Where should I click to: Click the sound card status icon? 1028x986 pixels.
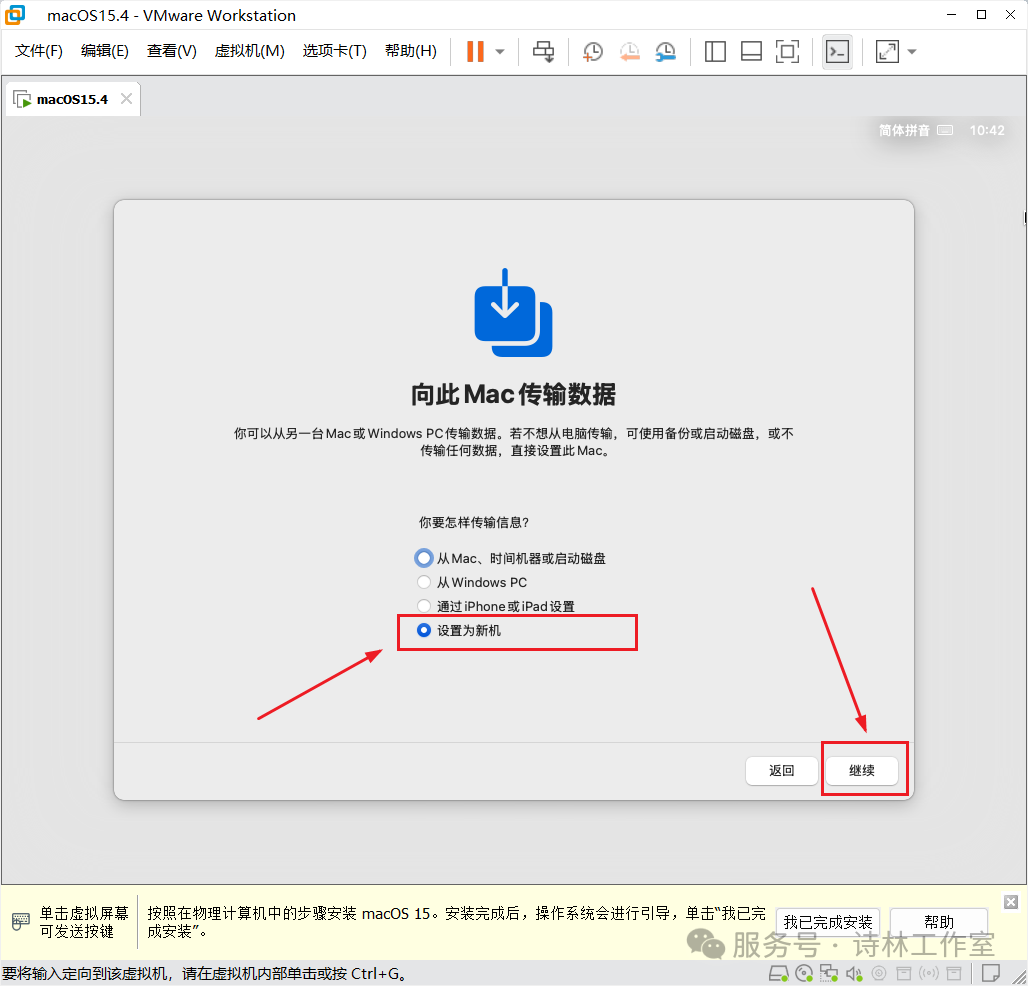[854, 974]
